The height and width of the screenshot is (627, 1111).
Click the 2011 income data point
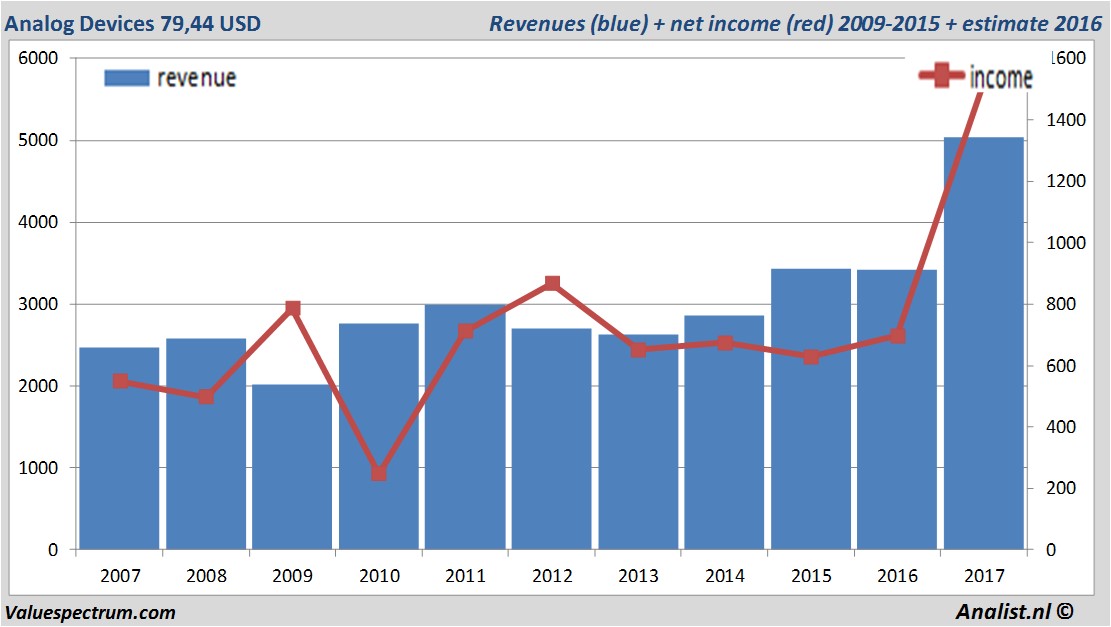tap(466, 331)
